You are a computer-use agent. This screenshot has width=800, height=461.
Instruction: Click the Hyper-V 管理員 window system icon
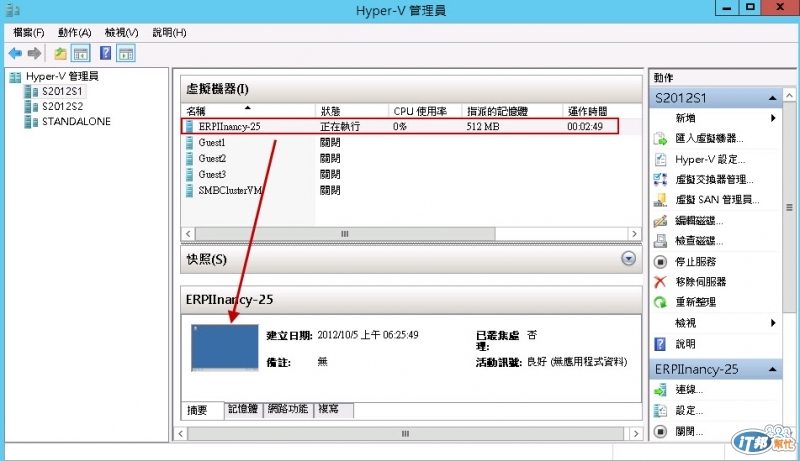point(12,9)
